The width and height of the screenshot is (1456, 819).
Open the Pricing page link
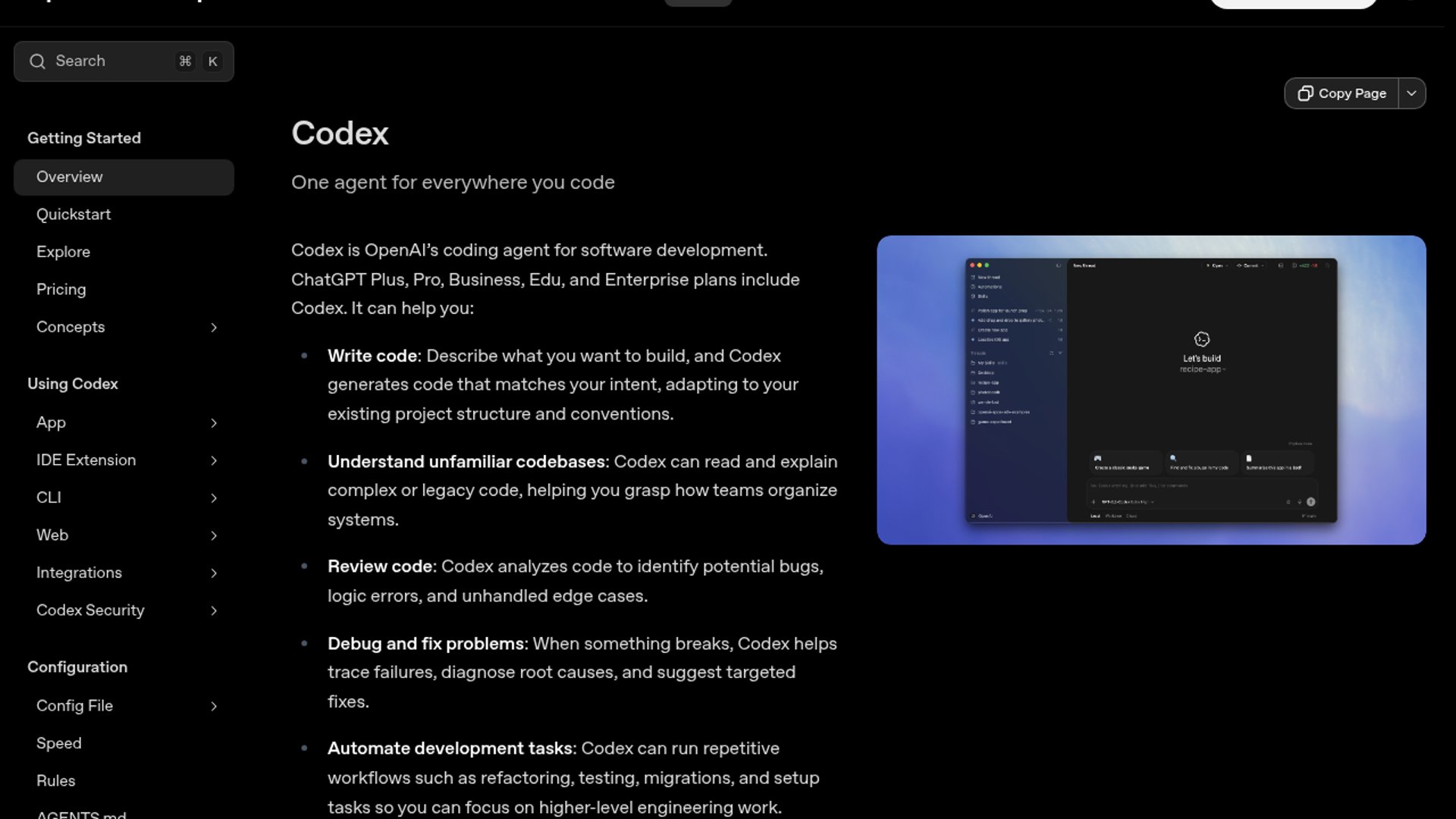tap(61, 290)
